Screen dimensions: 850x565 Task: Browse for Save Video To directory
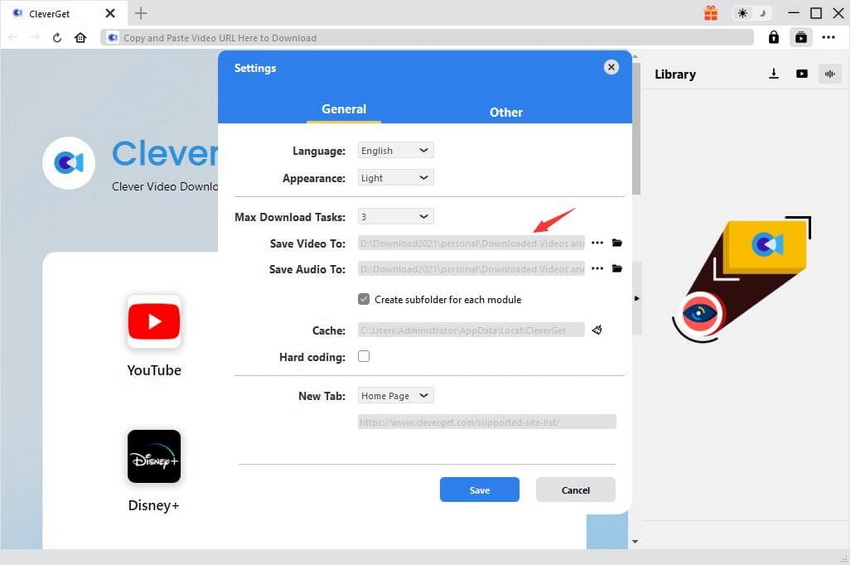click(x=597, y=243)
